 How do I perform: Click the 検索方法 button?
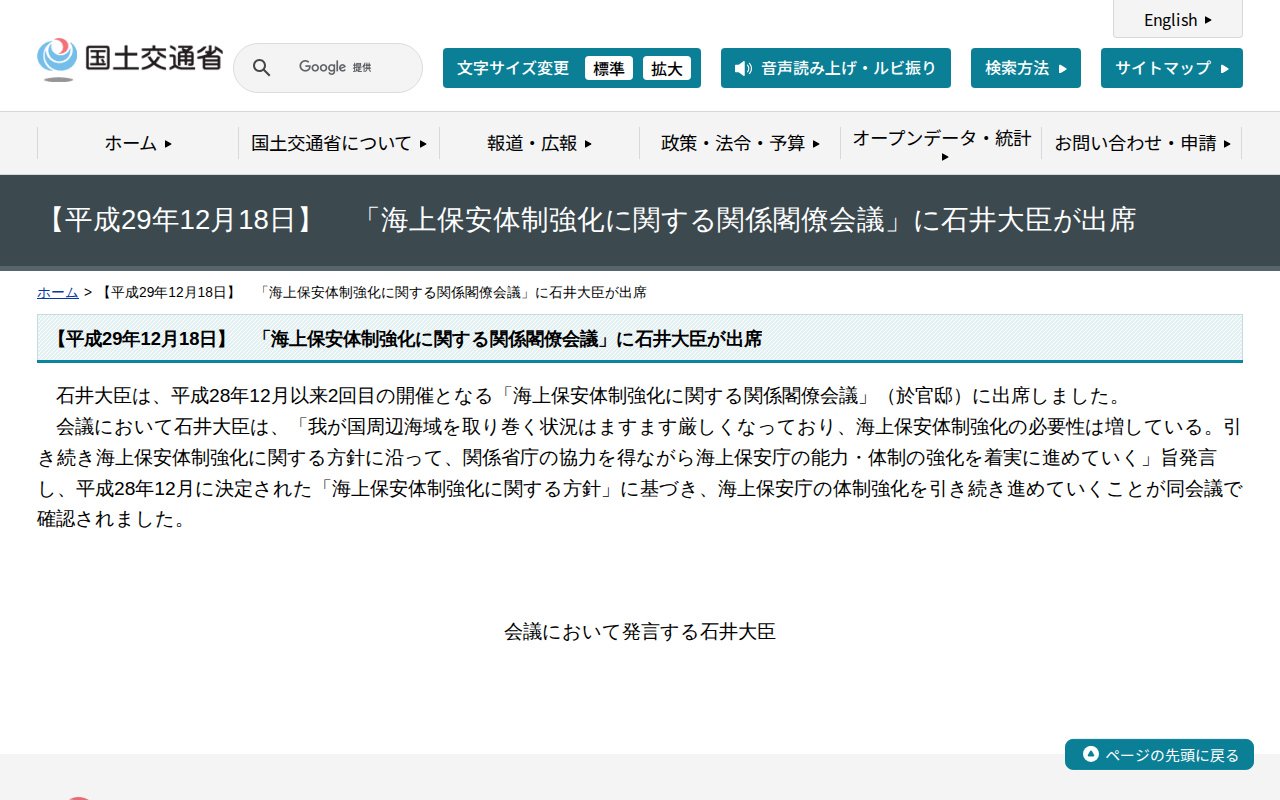tap(1025, 68)
